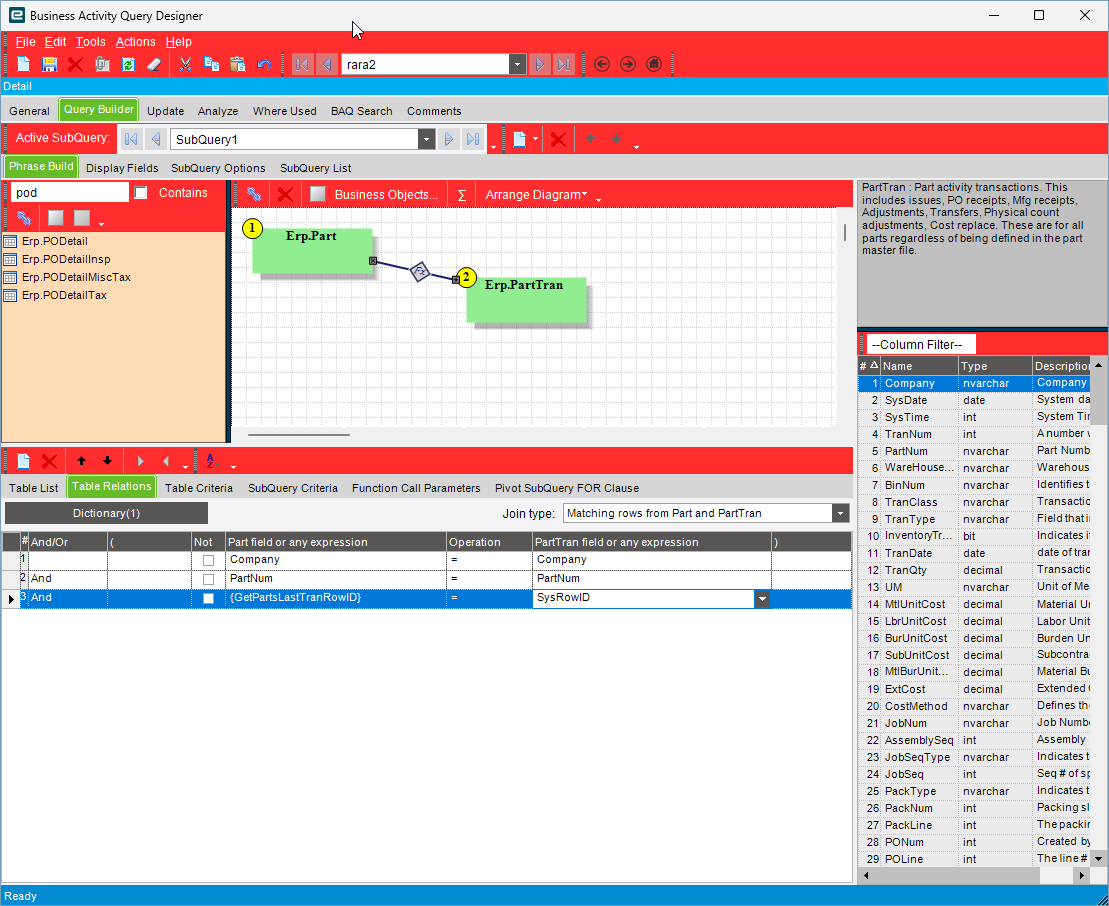Click link tables icon in diagram toolbar

click(254, 194)
